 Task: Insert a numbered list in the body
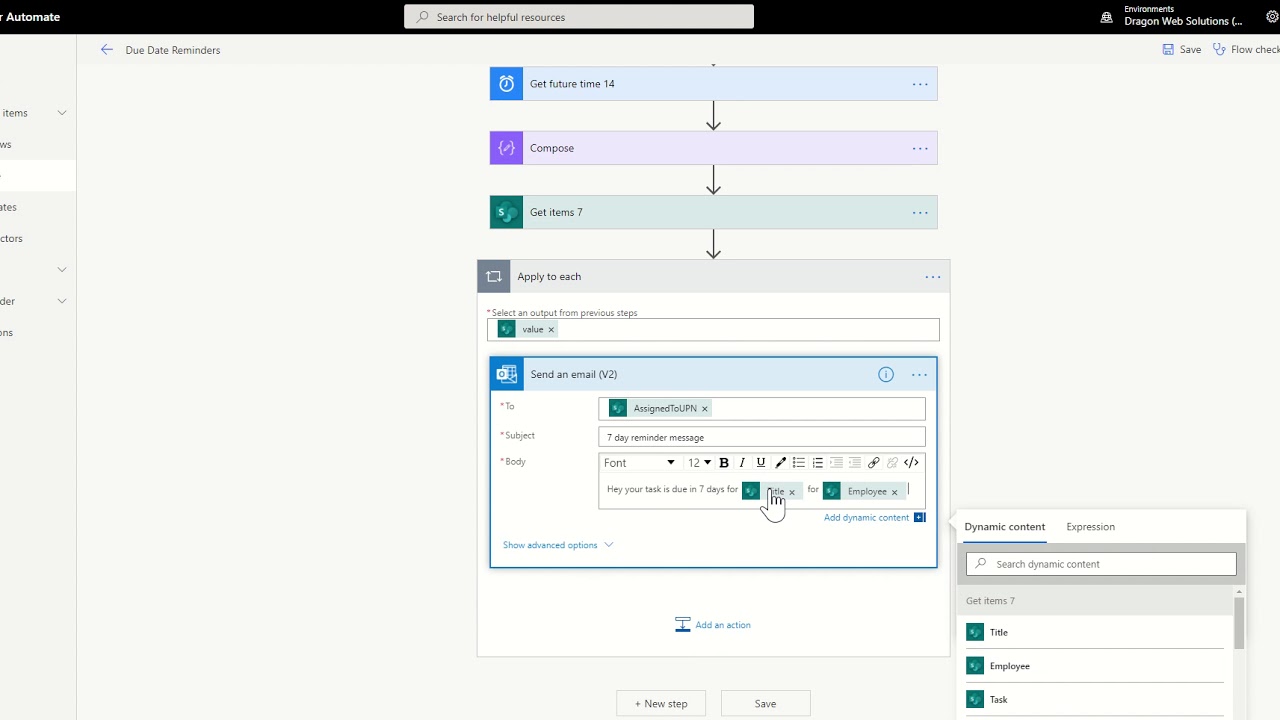[817, 462]
